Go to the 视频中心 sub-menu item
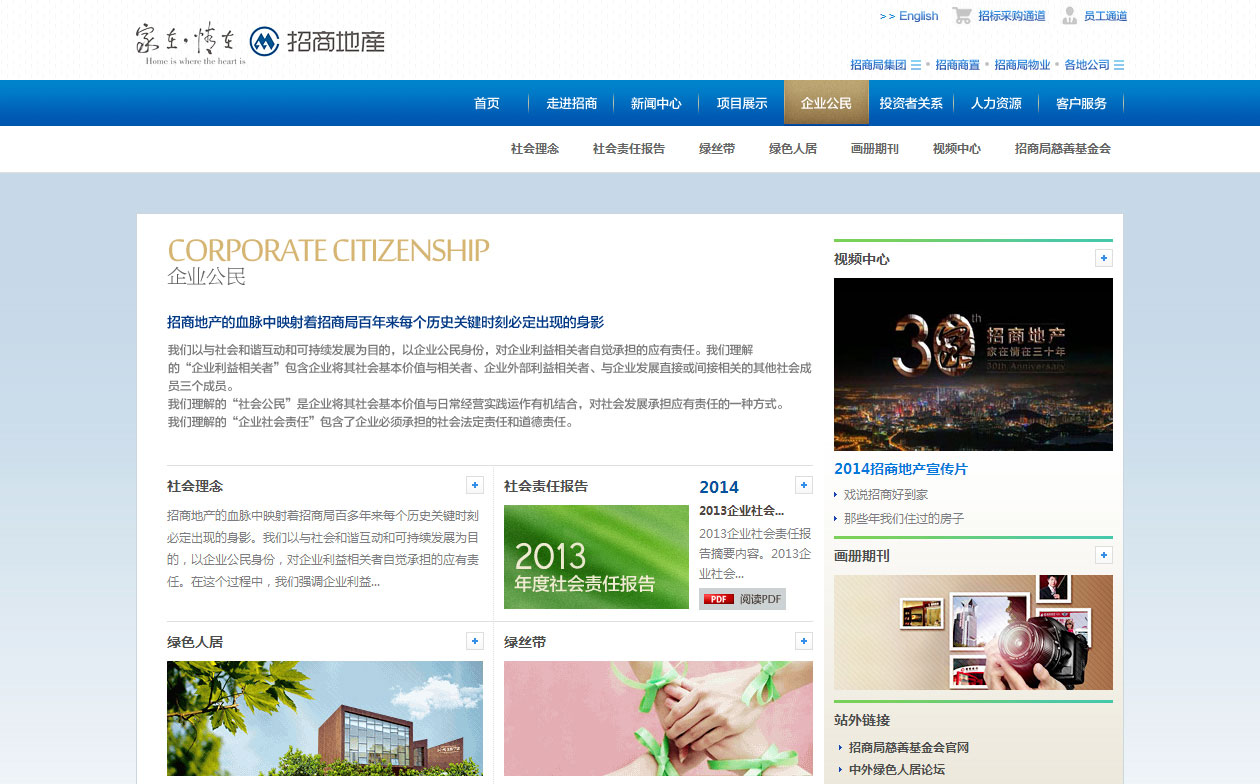This screenshot has width=1260, height=784. tap(957, 149)
